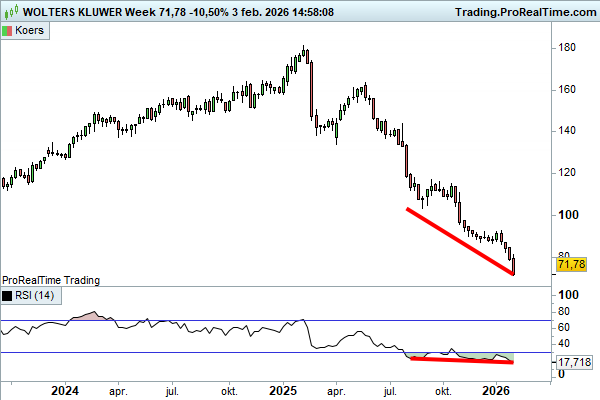Image resolution: width=600 pixels, height=400 pixels.
Task: Click the first jul. label after 2024
Action: 172,392
